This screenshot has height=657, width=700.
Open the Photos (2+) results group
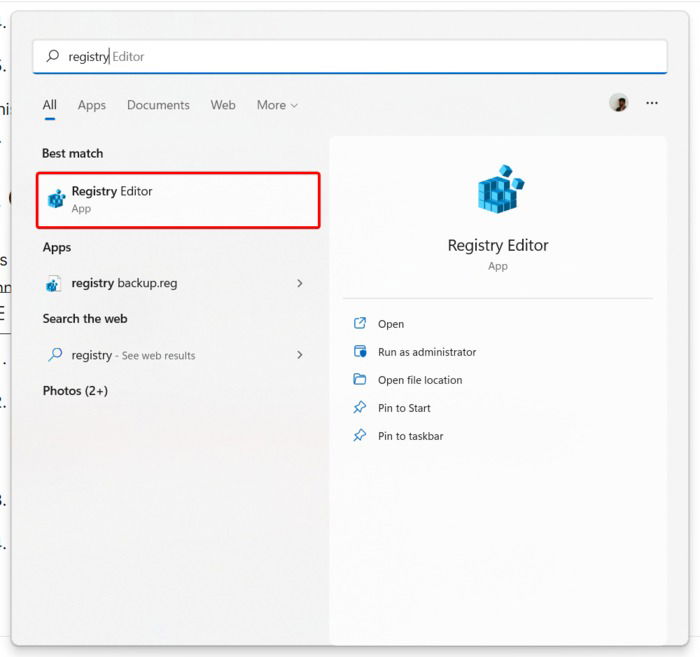coord(75,391)
